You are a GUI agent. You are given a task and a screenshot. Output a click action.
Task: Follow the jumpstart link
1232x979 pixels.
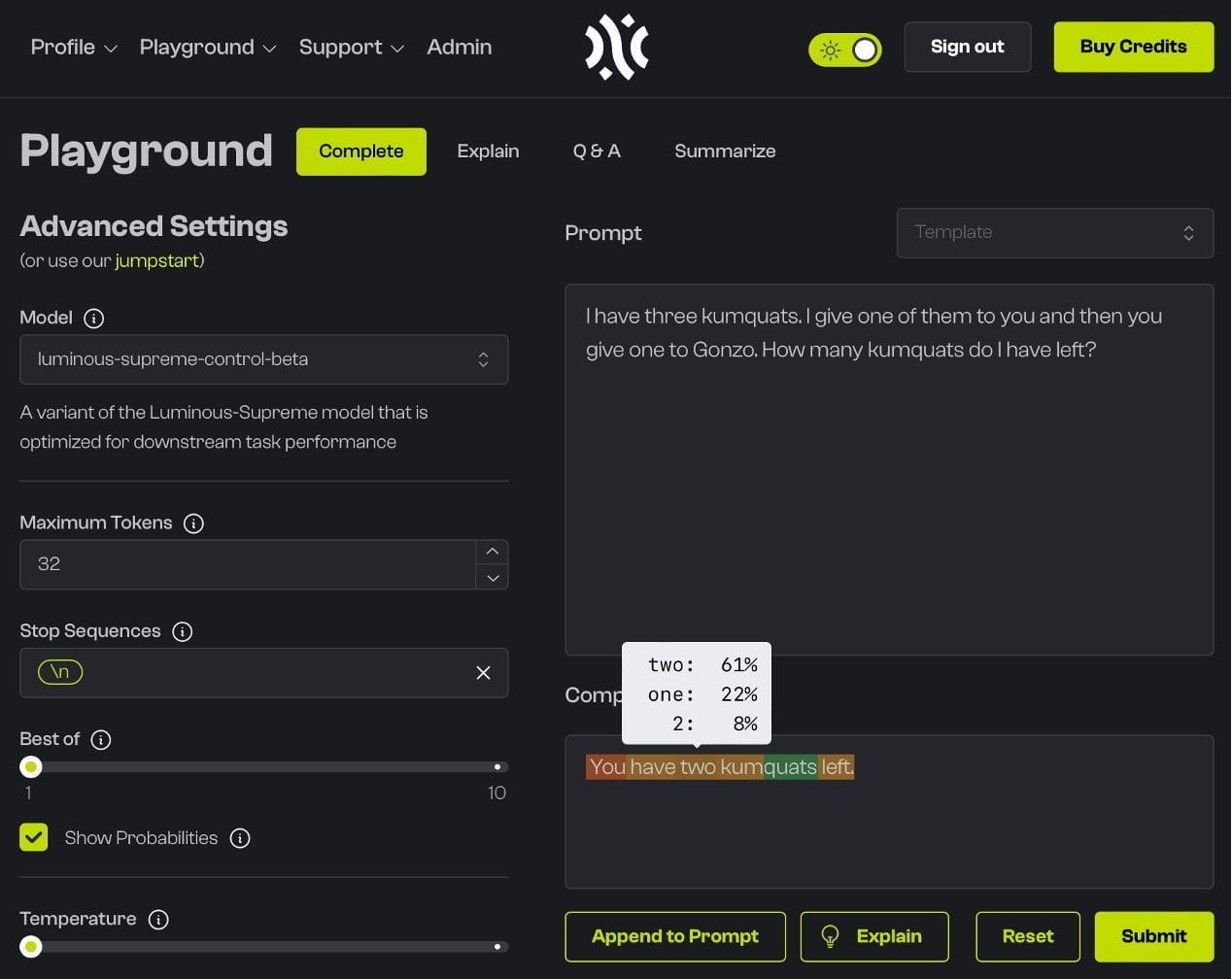point(156,261)
